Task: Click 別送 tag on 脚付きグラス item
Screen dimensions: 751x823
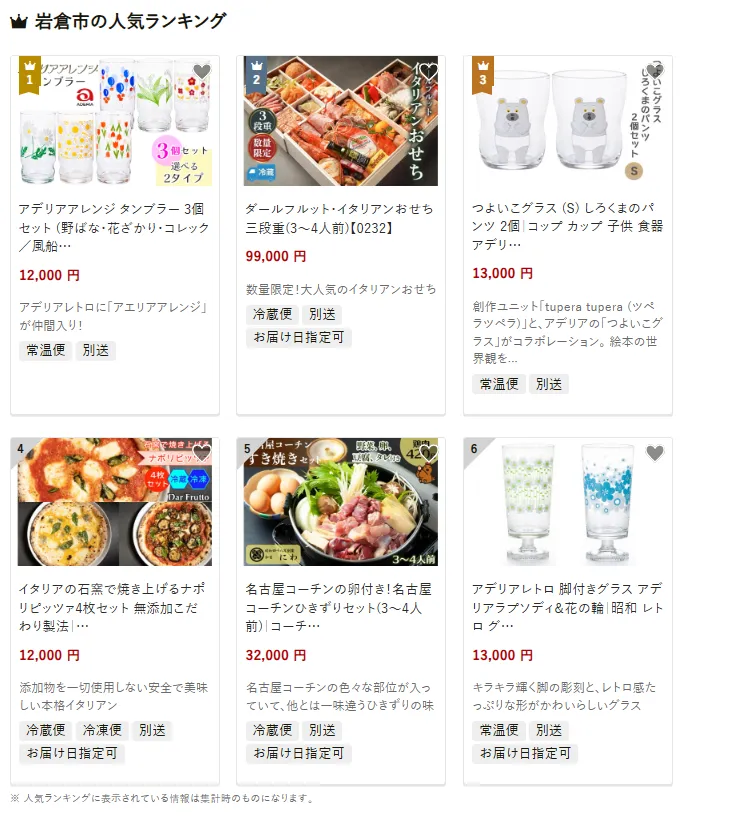Action: click(x=548, y=730)
